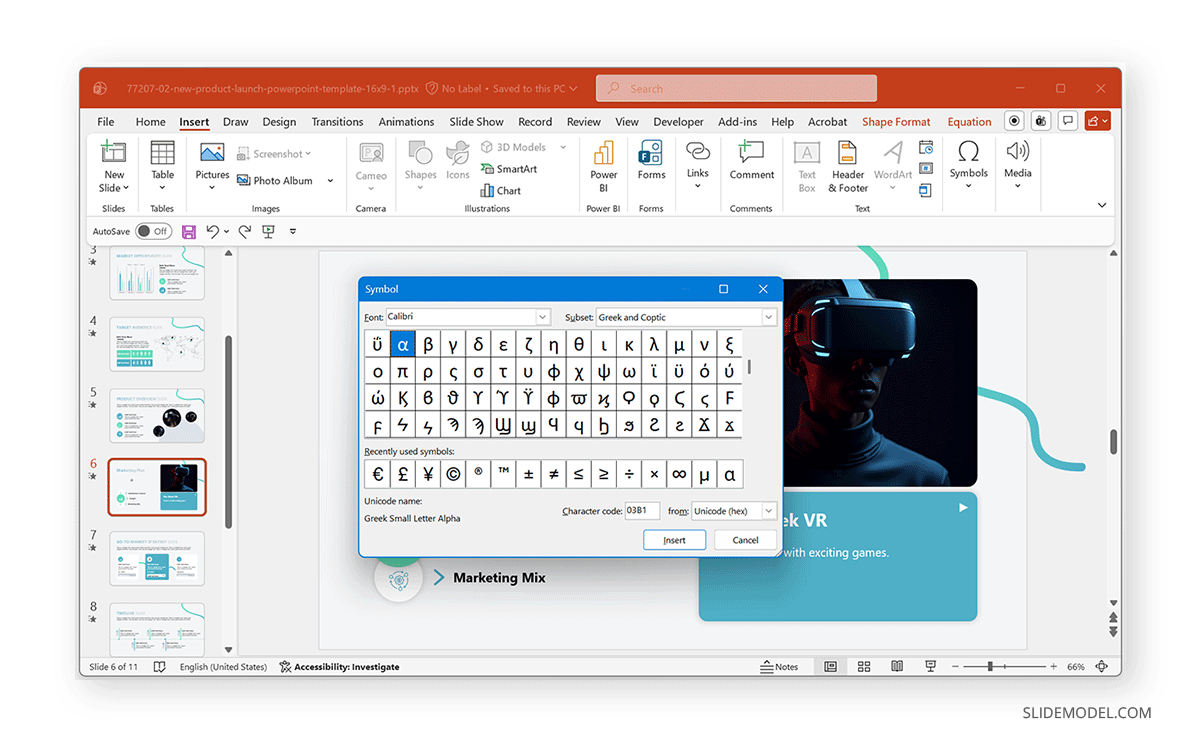This screenshot has height=743, width=1200.
Task: Click the Object icon in Text group
Action: click(926, 189)
